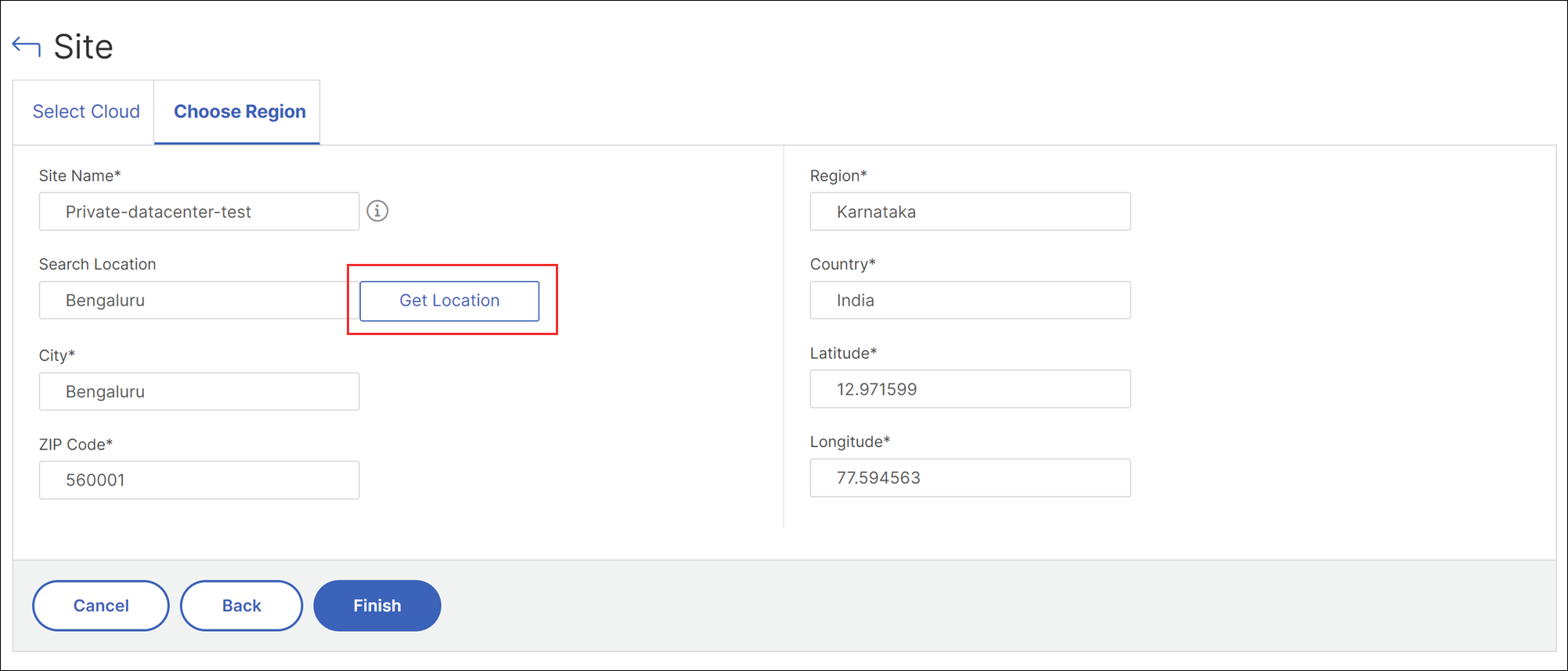Select the Longitude input field
This screenshot has height=671, width=1568.
970,478
